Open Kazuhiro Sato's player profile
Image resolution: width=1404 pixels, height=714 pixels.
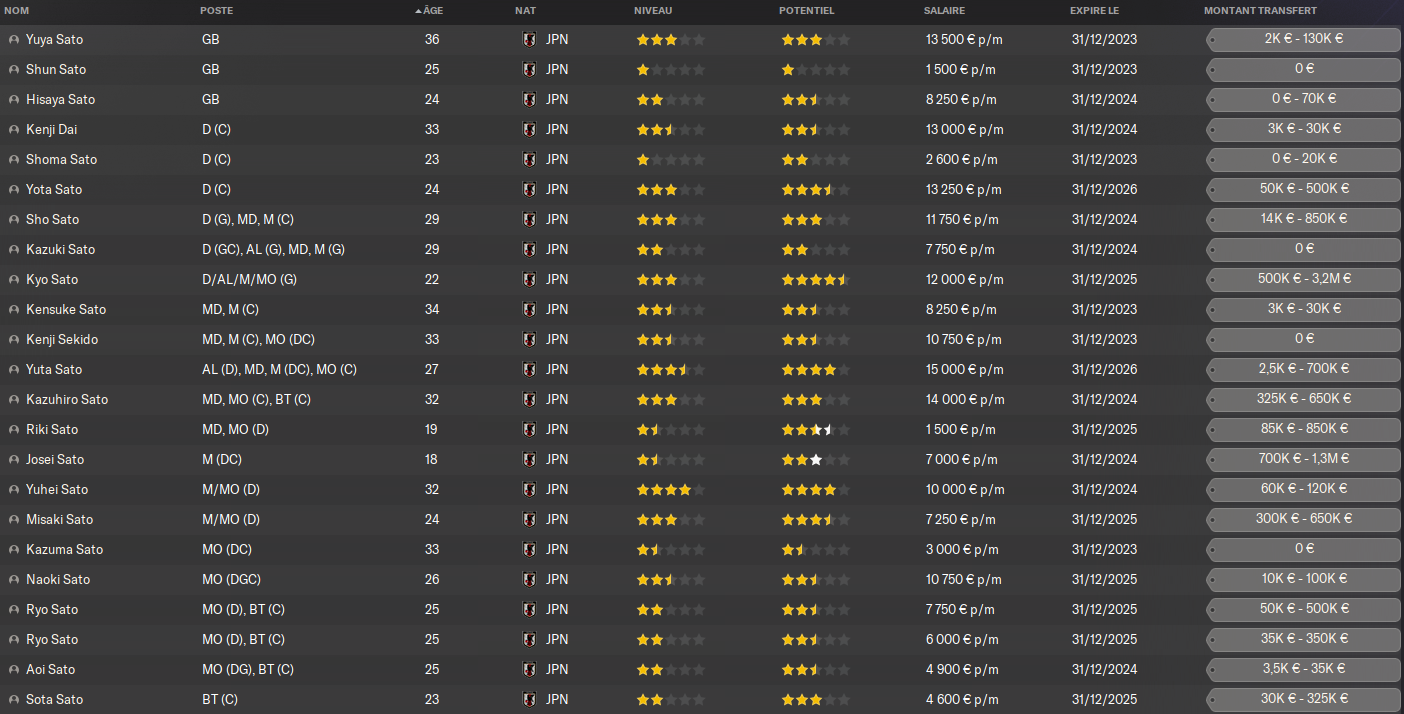click(x=67, y=400)
